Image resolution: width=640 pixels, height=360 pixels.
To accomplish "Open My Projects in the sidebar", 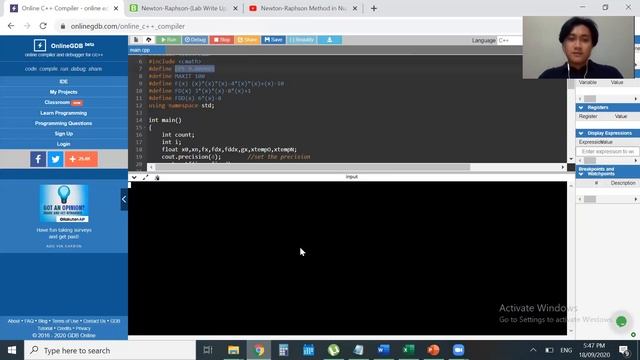I will [x=64, y=92].
